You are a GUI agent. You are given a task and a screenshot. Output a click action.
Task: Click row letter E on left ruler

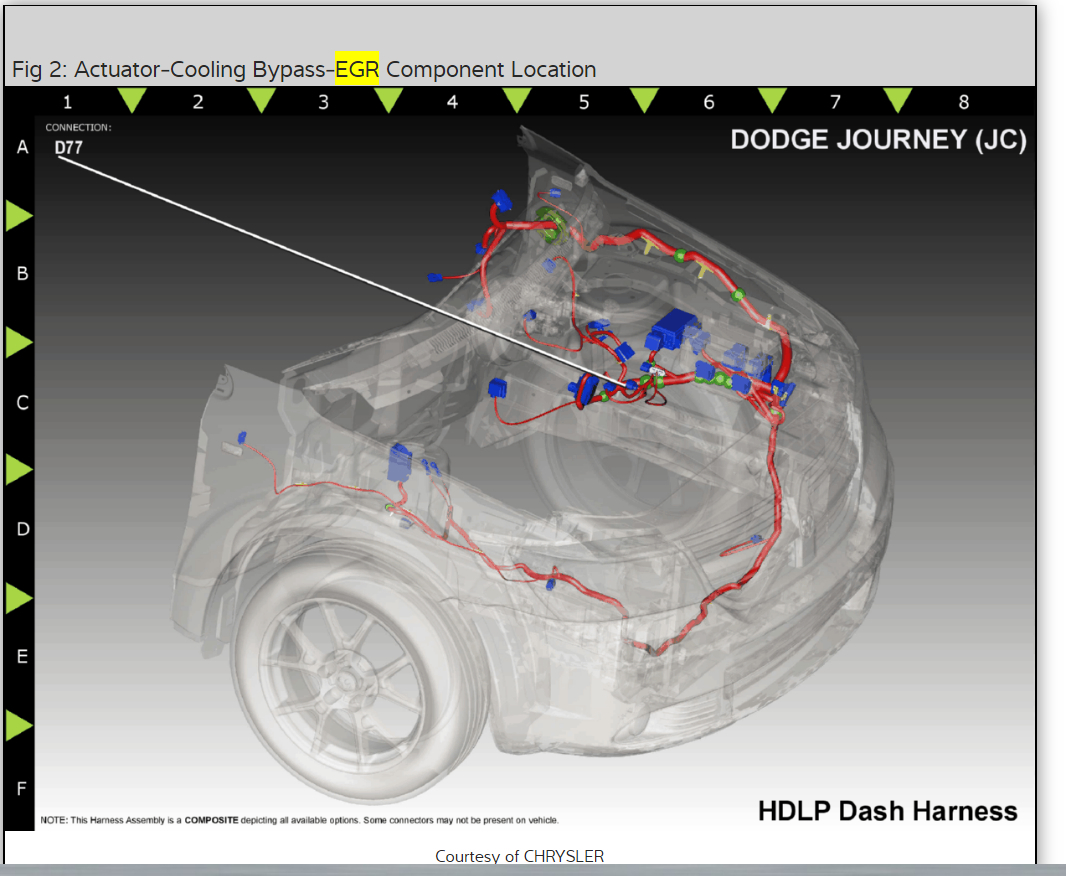click(x=22, y=656)
